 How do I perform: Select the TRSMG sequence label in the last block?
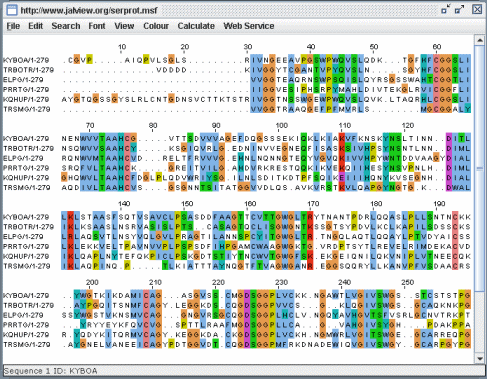(x=27, y=344)
